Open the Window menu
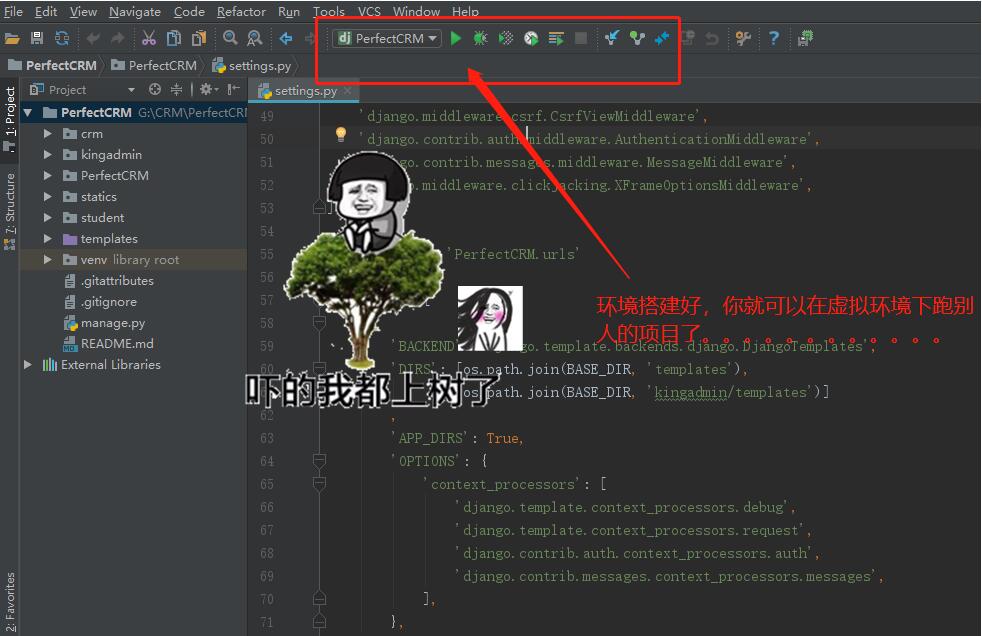Screen dimensions: 982x636 pos(416,11)
